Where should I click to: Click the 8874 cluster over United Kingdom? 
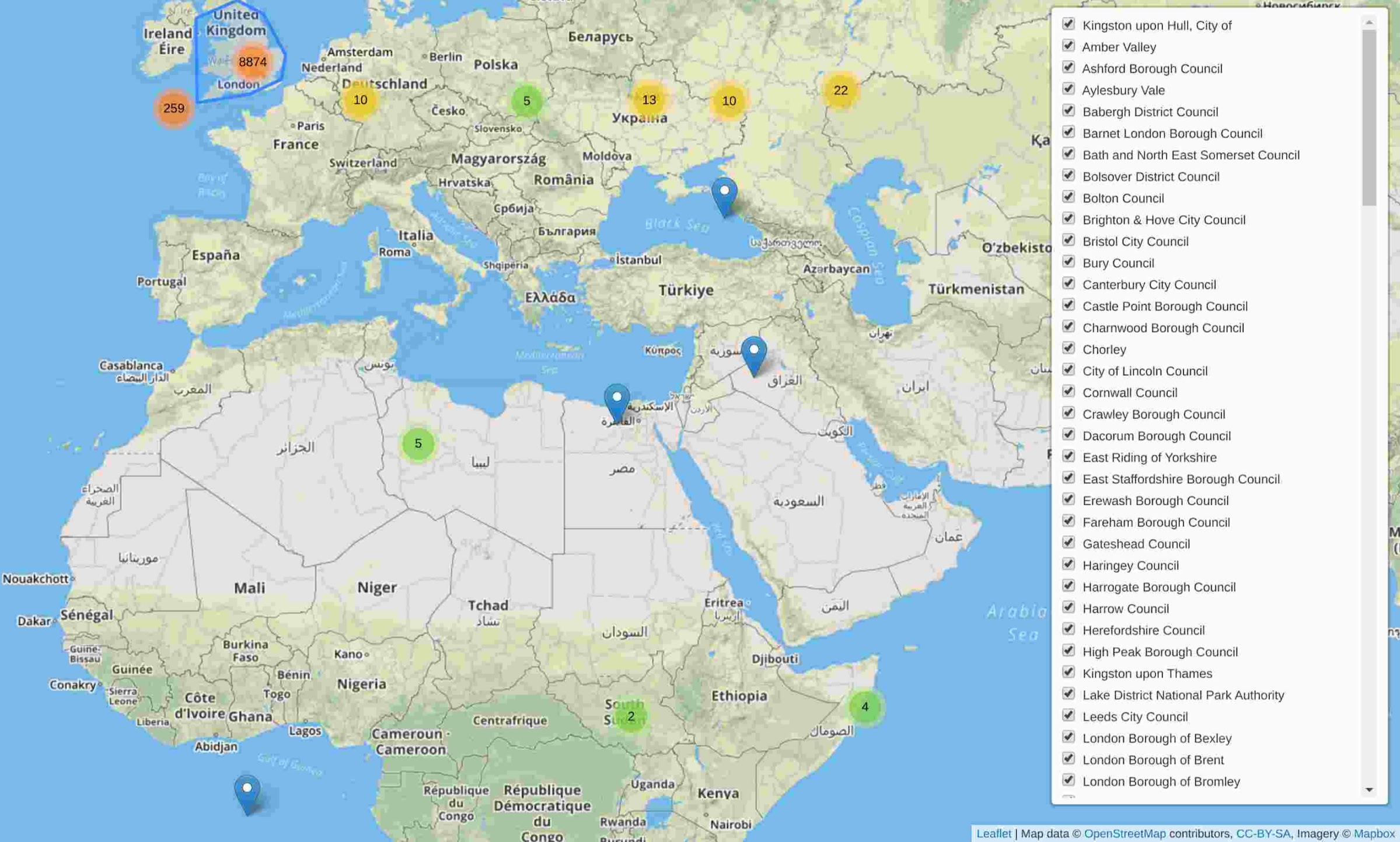(253, 62)
